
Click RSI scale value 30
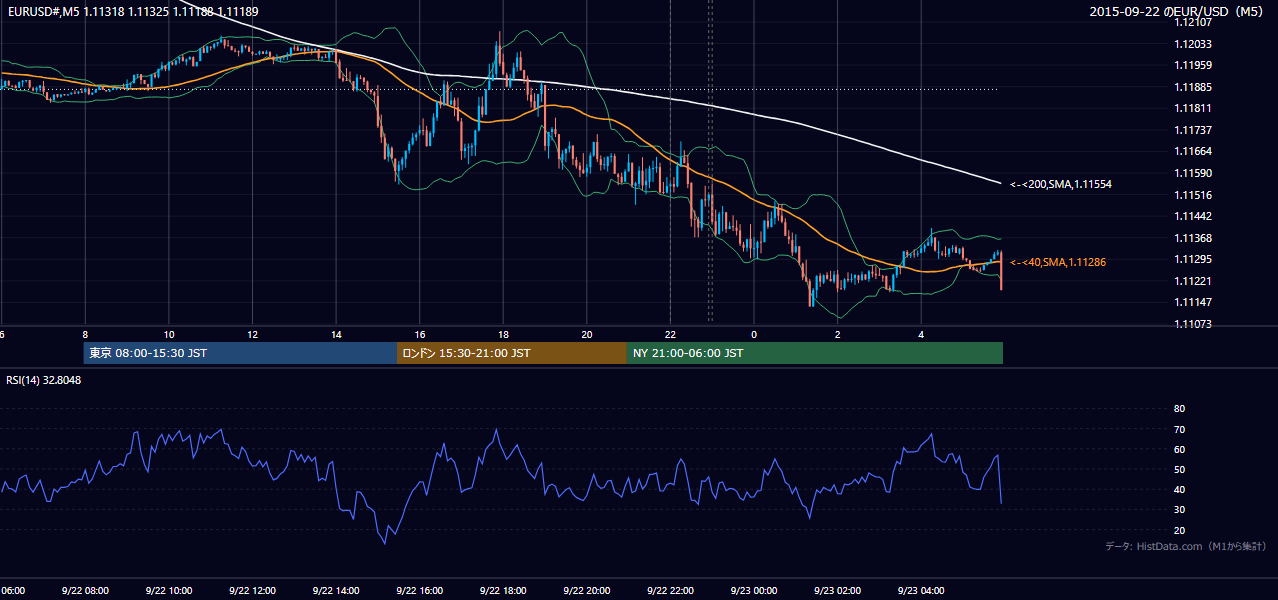(1179, 509)
